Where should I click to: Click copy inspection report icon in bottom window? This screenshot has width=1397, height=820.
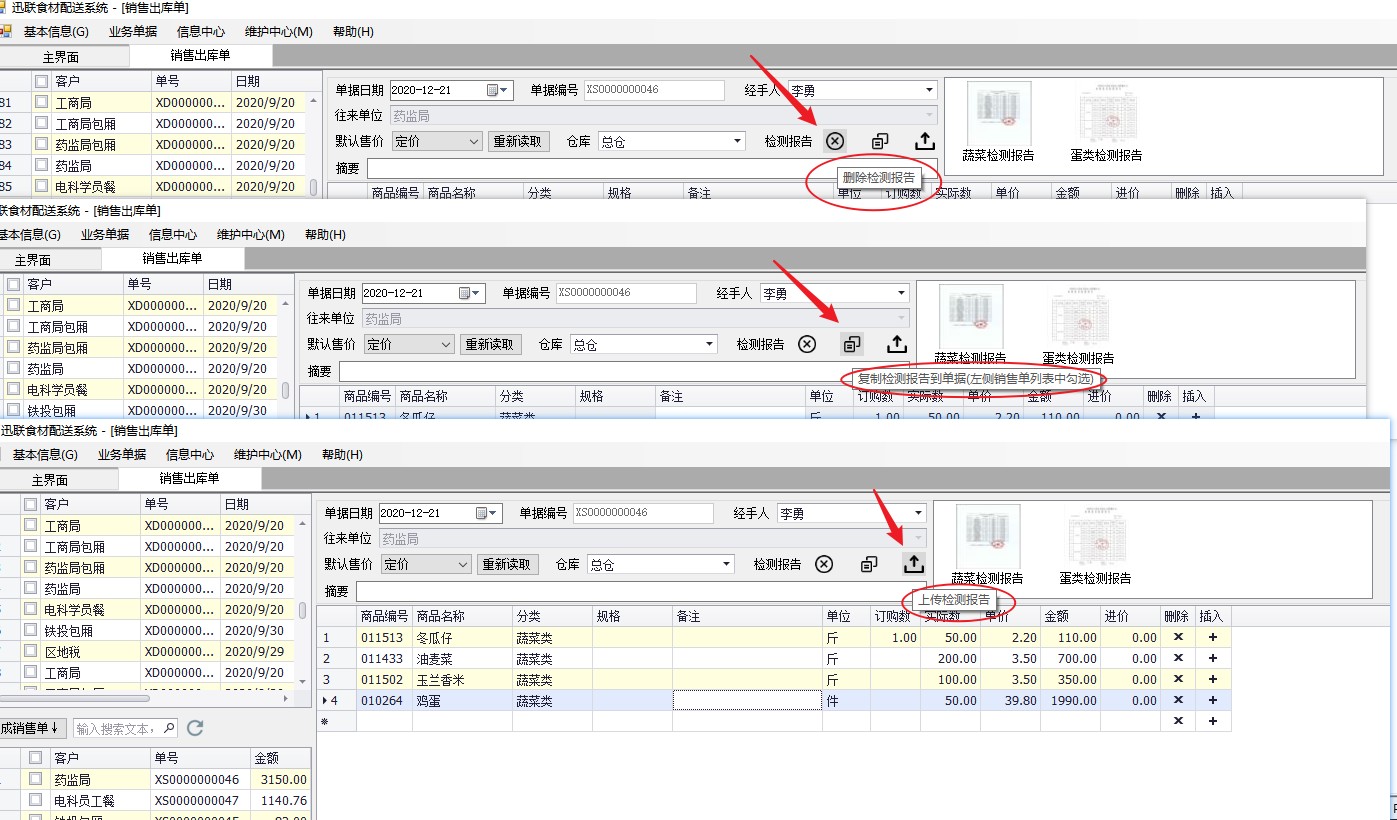(868, 564)
